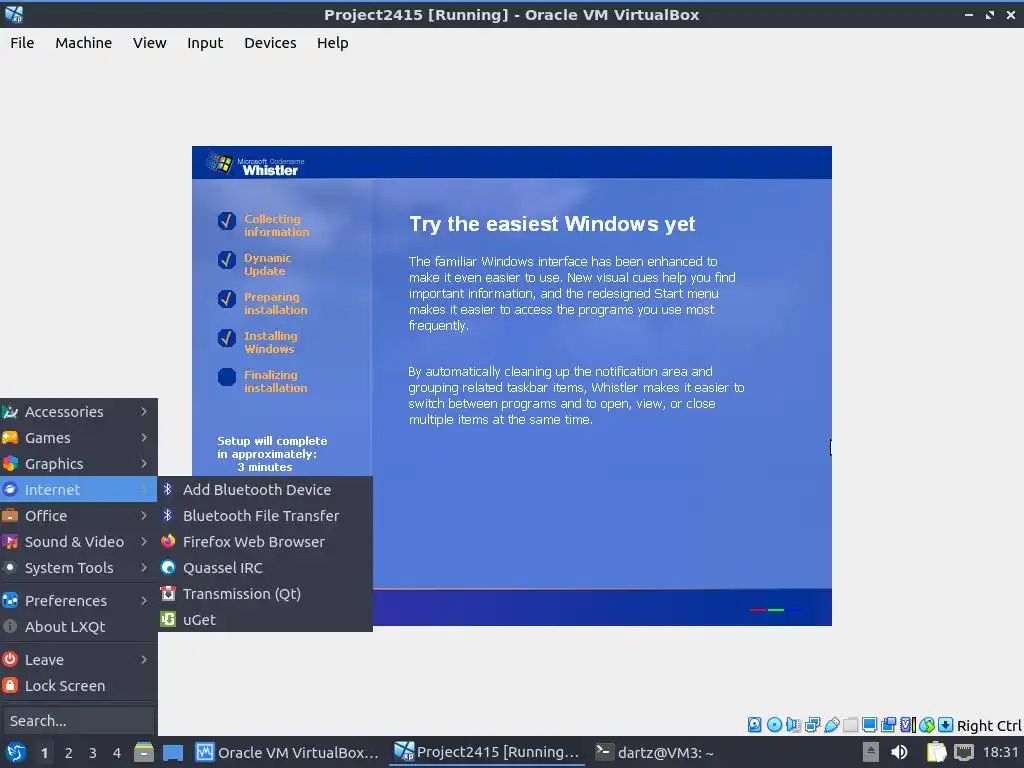The image size is (1024, 768).
Task: Expand the Accessories submenu arrow
Action: coord(144,411)
